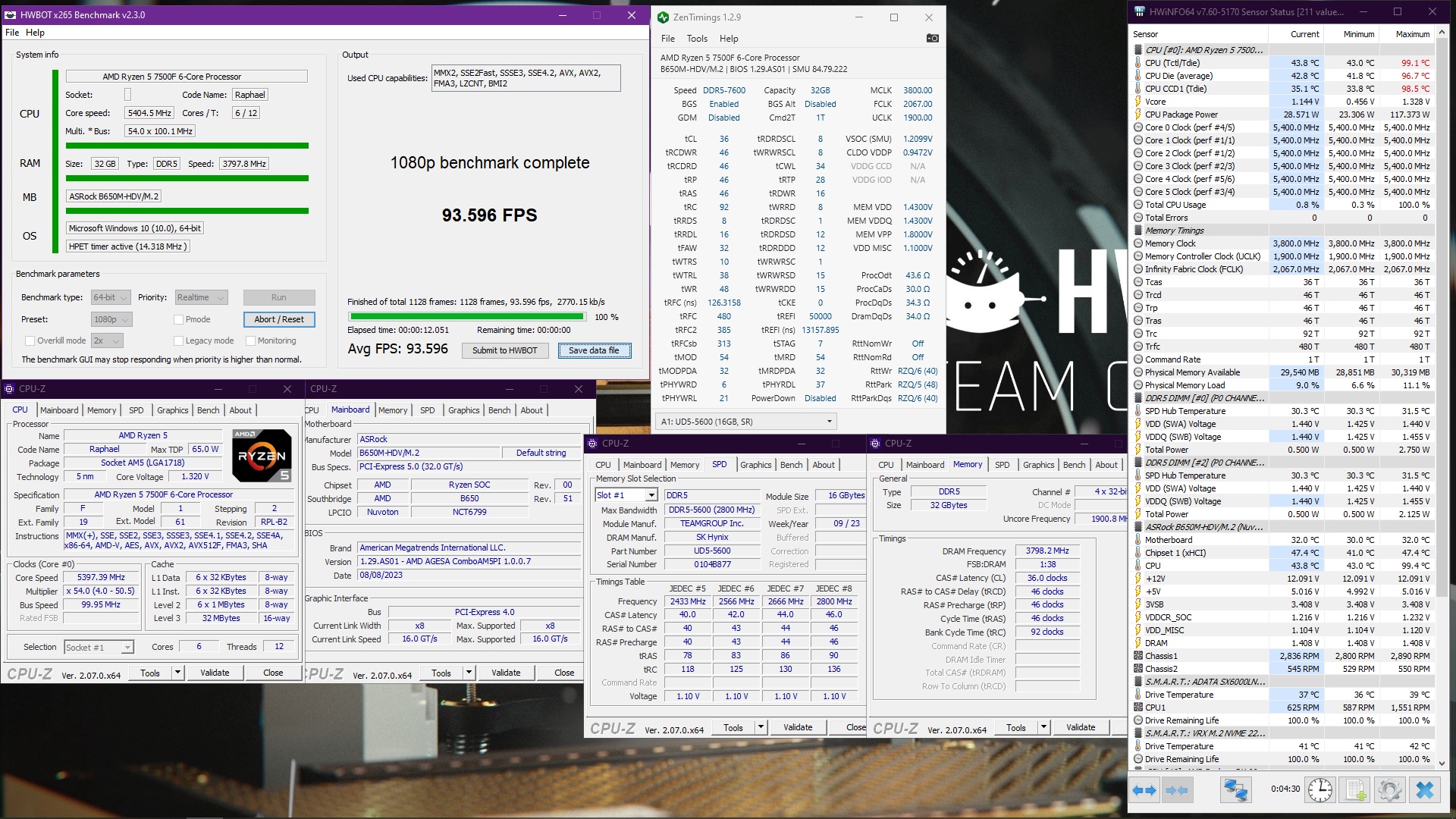Click the icon beside Physical Memory Load row
1456x819 pixels.
tap(1138, 385)
